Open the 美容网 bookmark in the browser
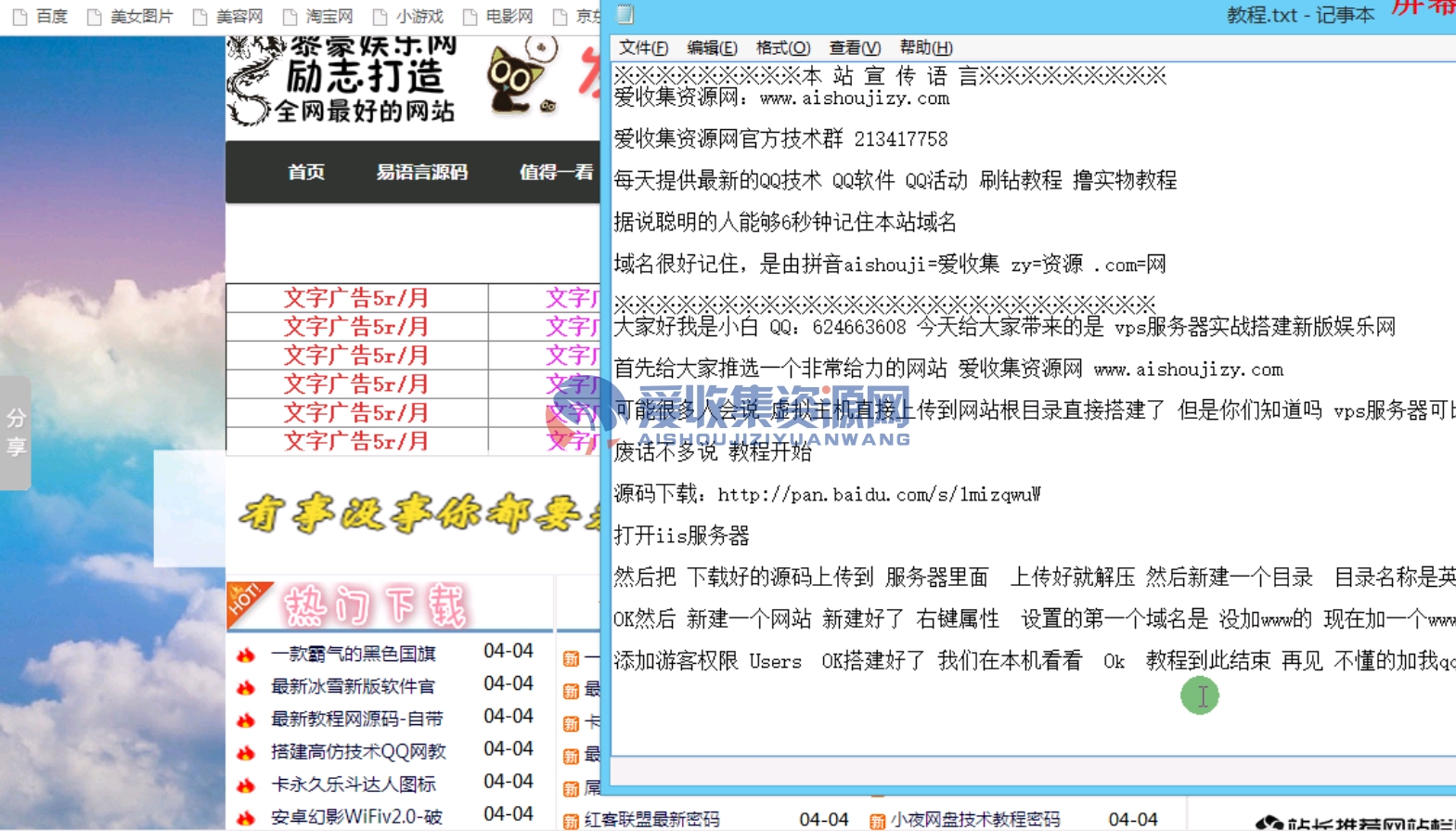The image size is (1456, 831). 239,17
